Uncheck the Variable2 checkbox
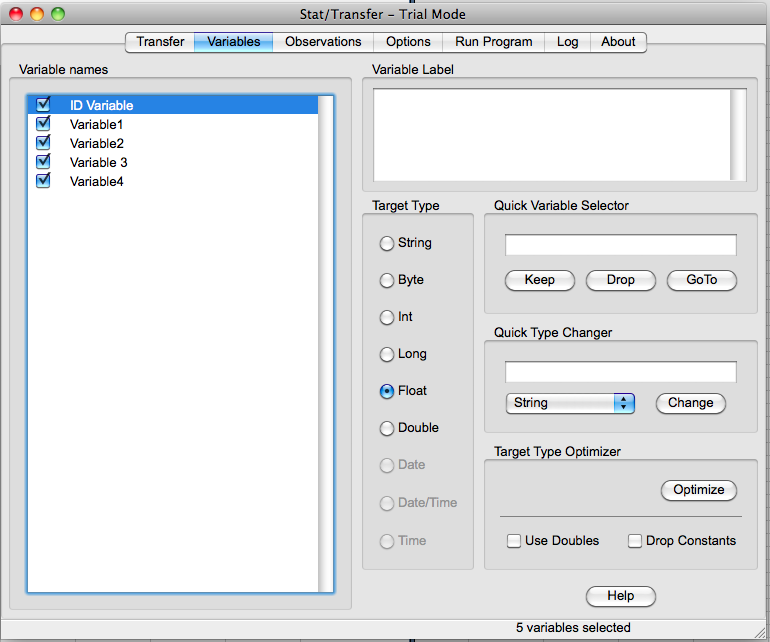Image resolution: width=770 pixels, height=642 pixels. 43,143
